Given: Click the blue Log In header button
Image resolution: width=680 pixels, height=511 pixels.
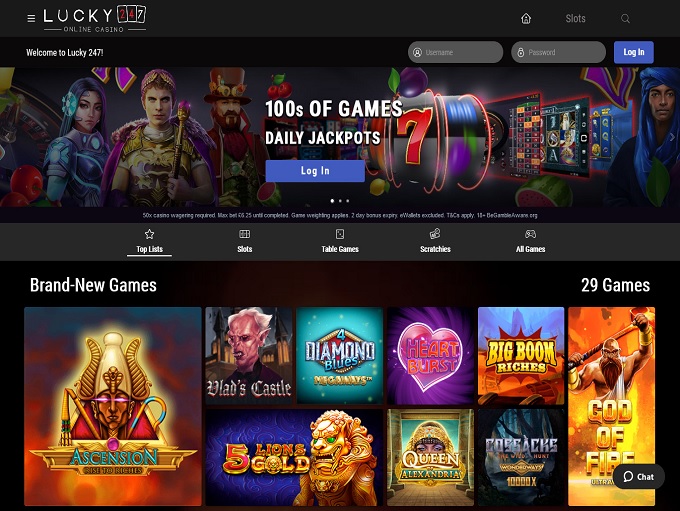Looking at the screenshot, I should pyautogui.click(x=634, y=52).
